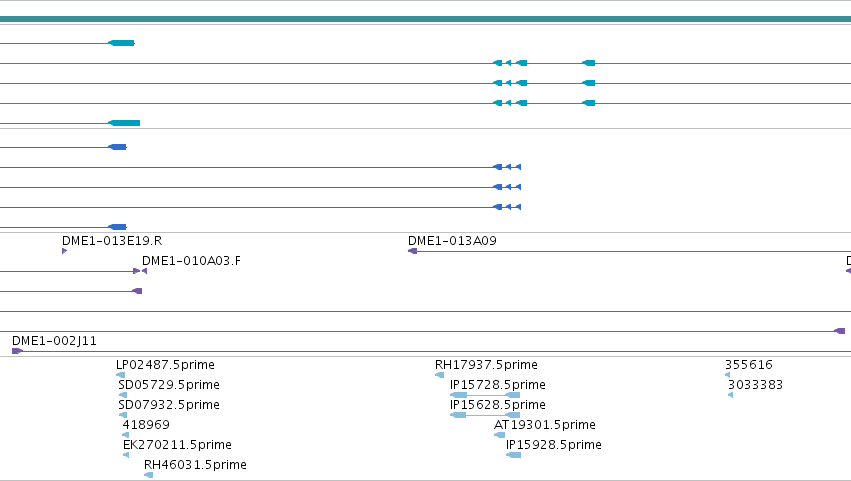Screen dimensions: 851x481
Task: Select the AT19301.5prime label
Action: [544, 425]
